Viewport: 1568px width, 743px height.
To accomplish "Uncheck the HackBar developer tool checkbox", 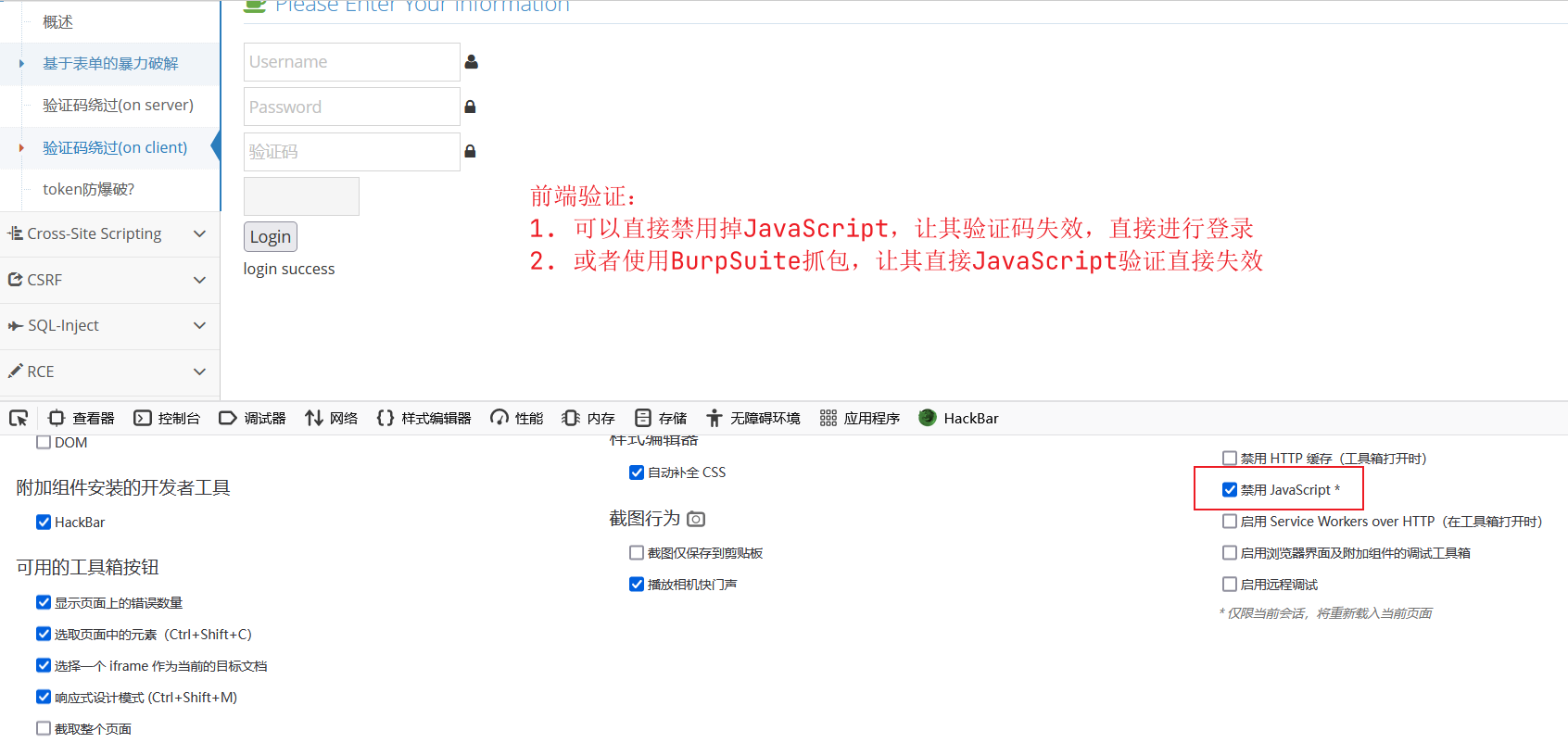I will pos(44,522).
